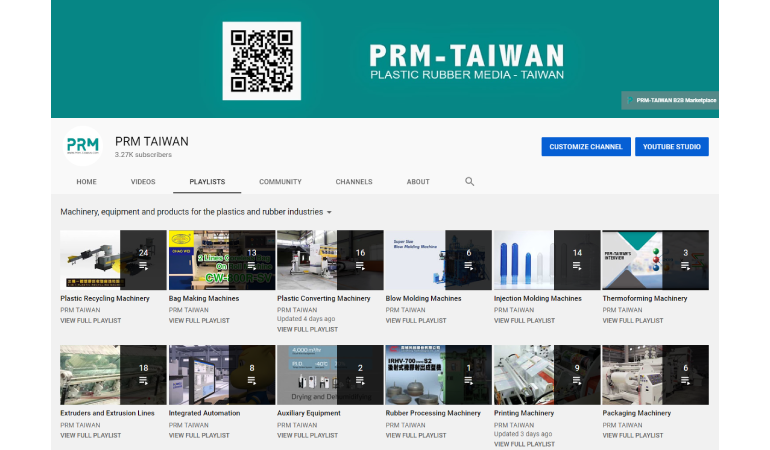Open the Bag Making Machines playlist thumbnail
The height and width of the screenshot is (450, 770).
point(222,260)
